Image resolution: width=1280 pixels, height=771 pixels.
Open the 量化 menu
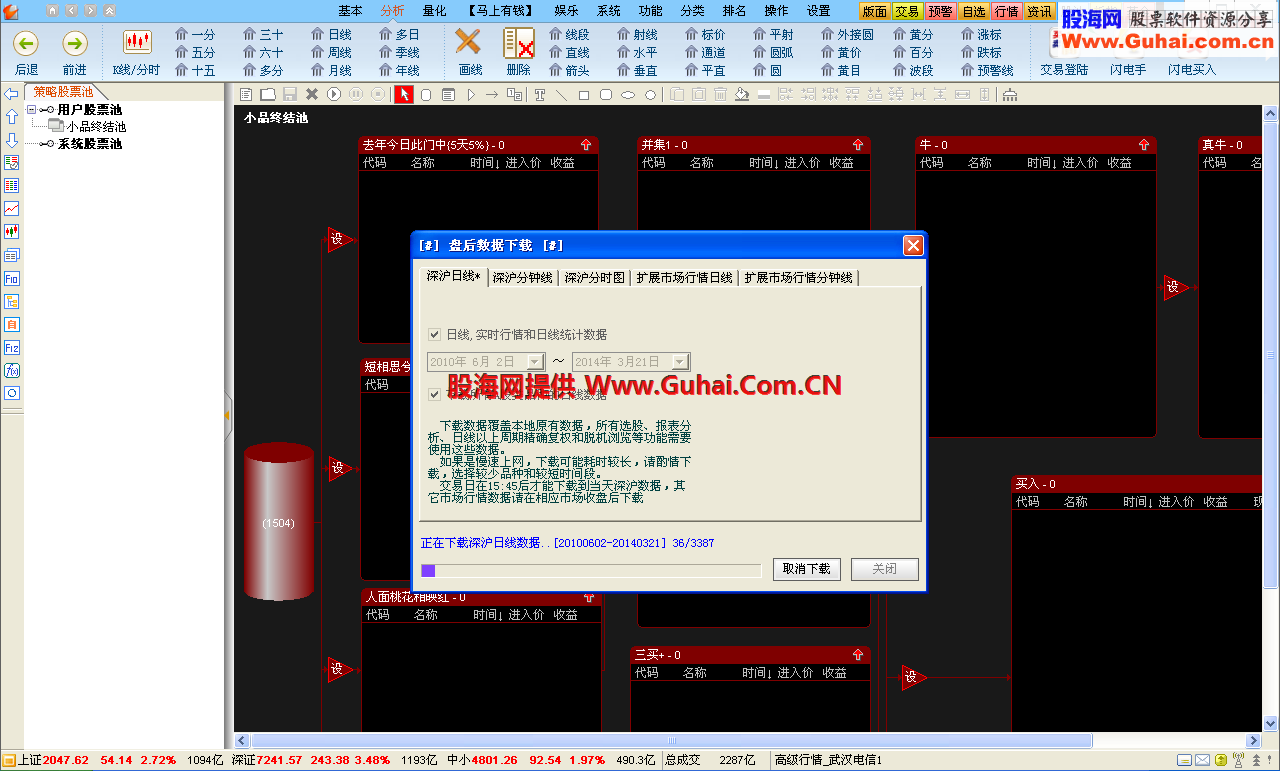435,11
